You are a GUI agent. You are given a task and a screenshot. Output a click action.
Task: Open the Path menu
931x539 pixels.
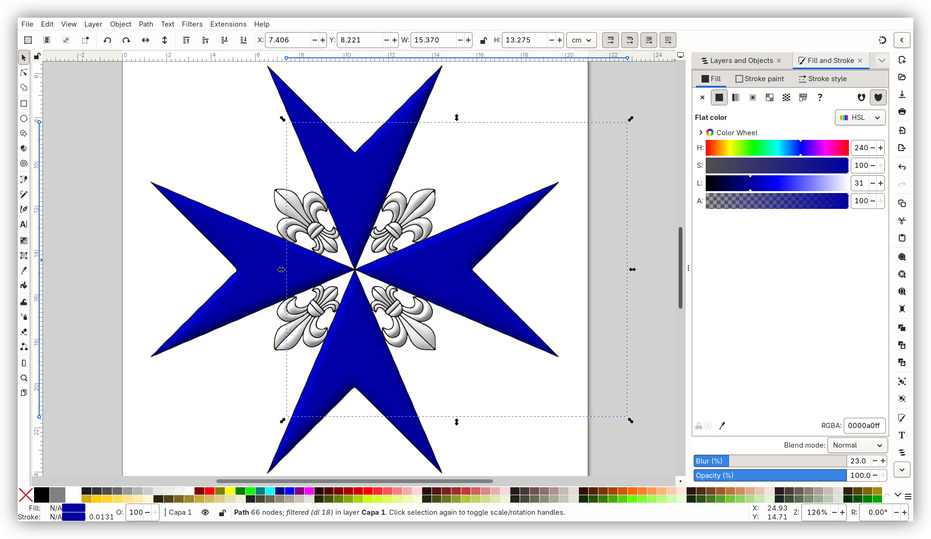[146, 24]
